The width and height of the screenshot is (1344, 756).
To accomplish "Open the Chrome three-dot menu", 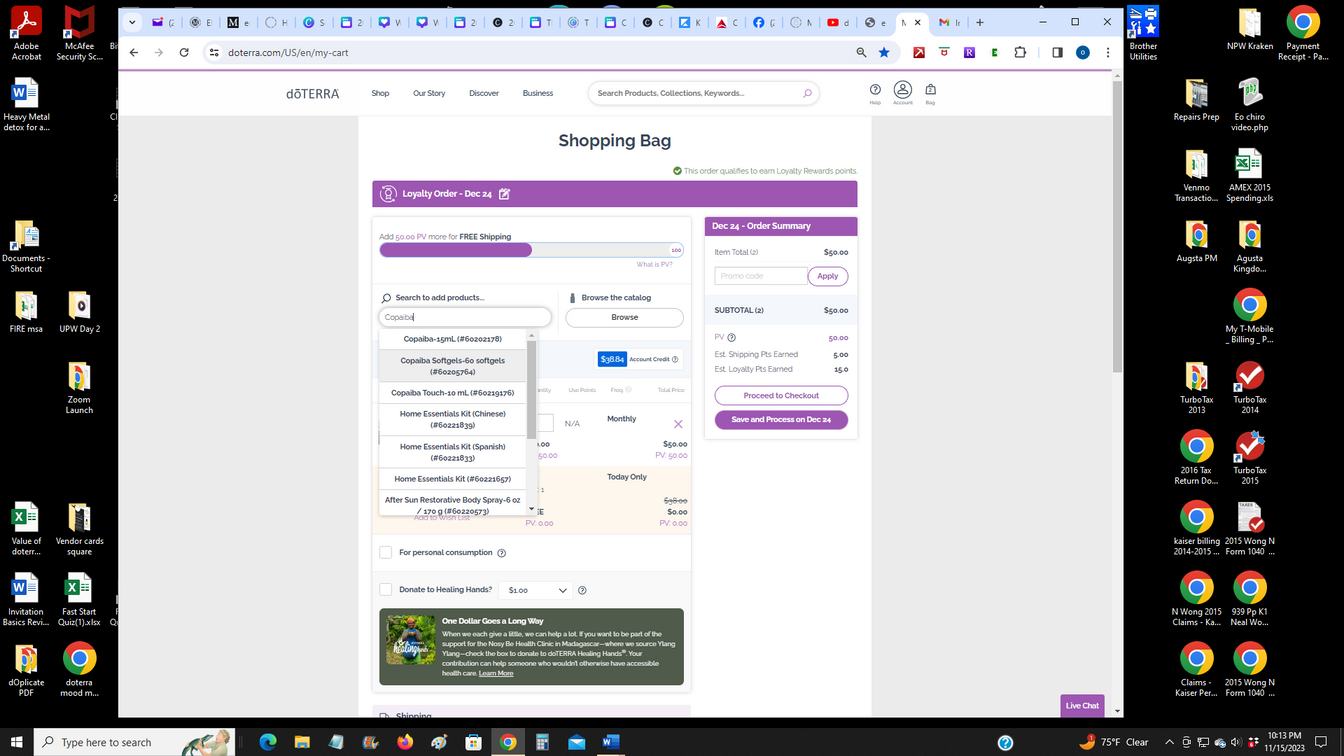I will [x=1107, y=52].
